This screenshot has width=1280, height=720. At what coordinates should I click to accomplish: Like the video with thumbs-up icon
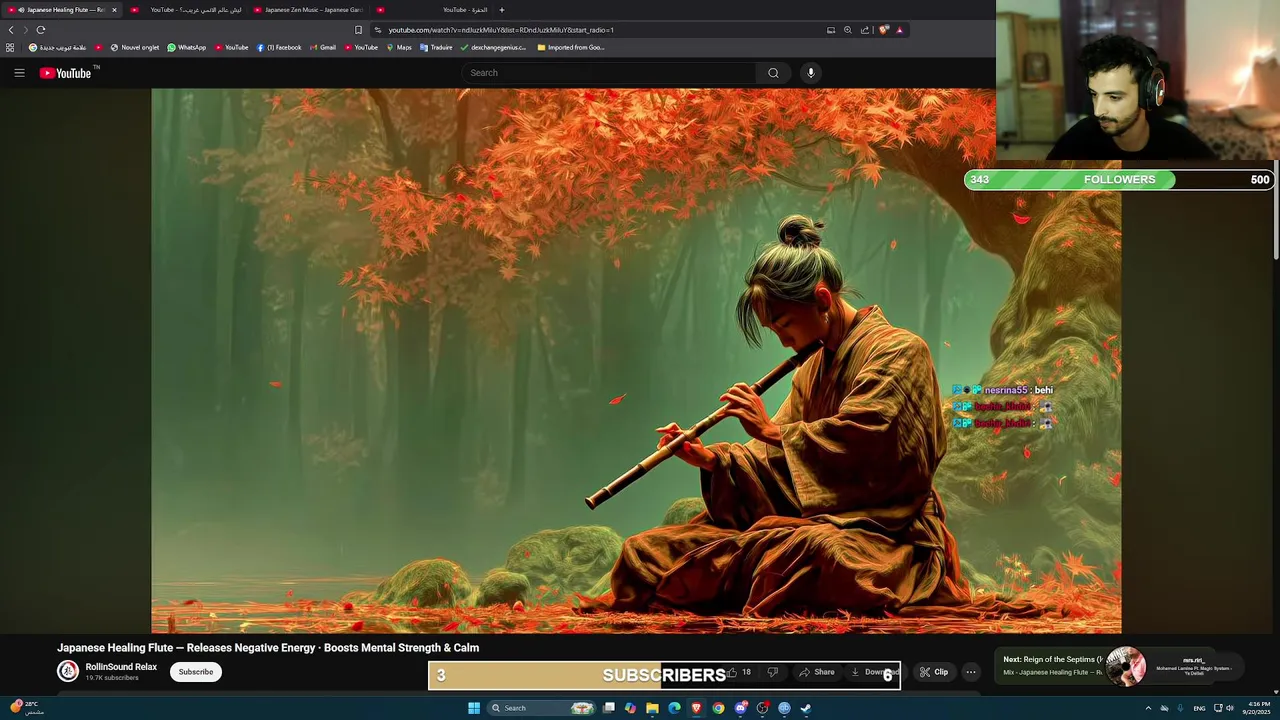[x=732, y=672]
